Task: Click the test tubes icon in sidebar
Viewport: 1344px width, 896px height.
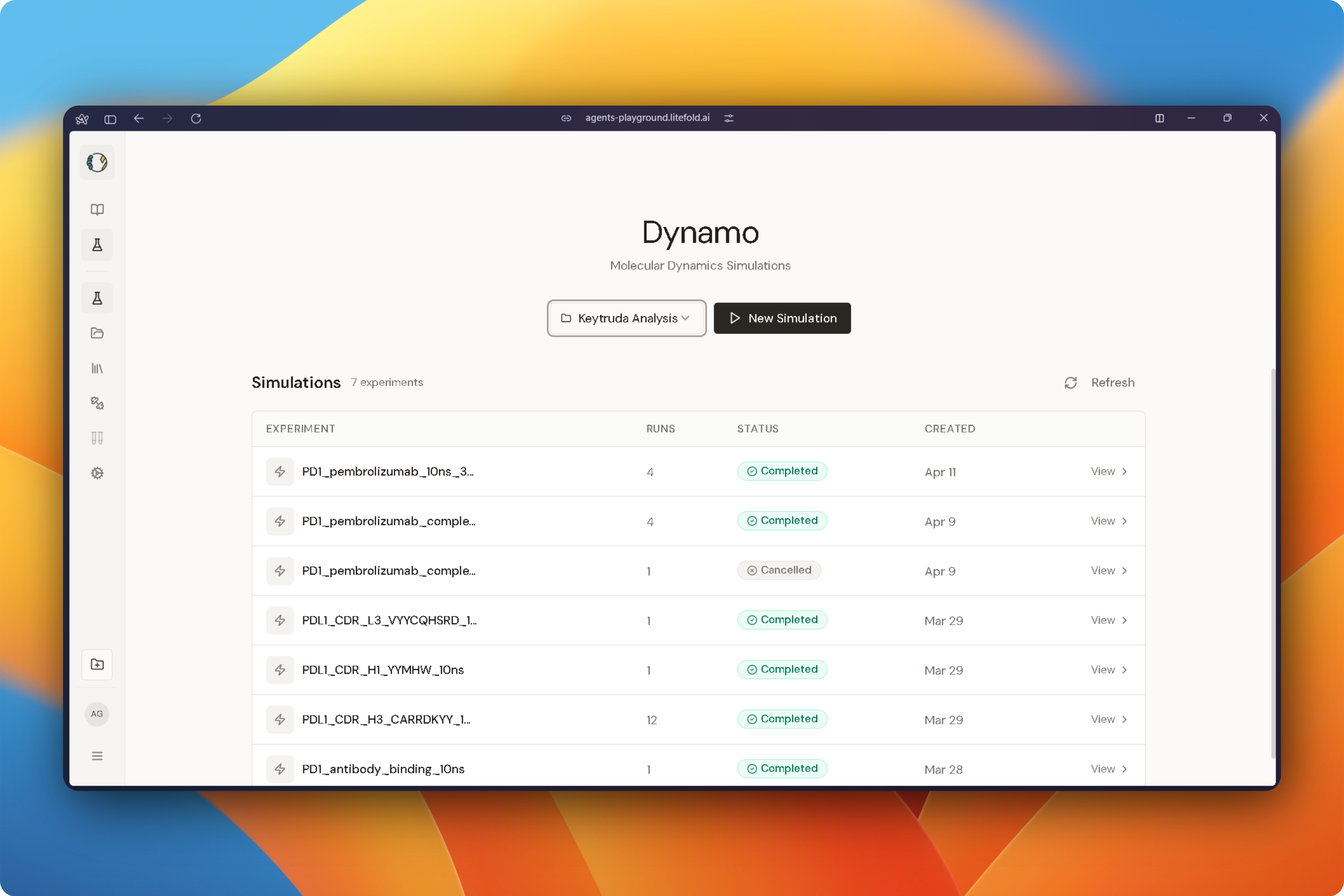Action: point(97,438)
